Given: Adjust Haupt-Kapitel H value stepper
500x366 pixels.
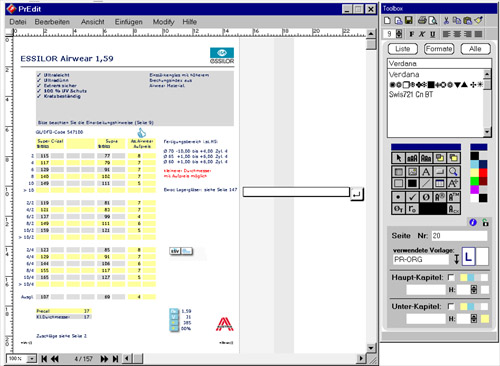Looking at the screenshot, I should tap(474, 290).
